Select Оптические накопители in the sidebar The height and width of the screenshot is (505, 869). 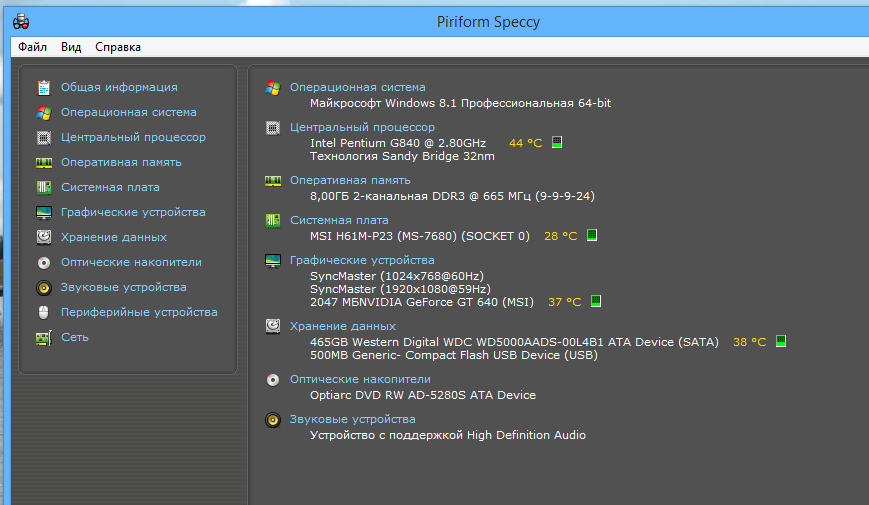coord(131,262)
